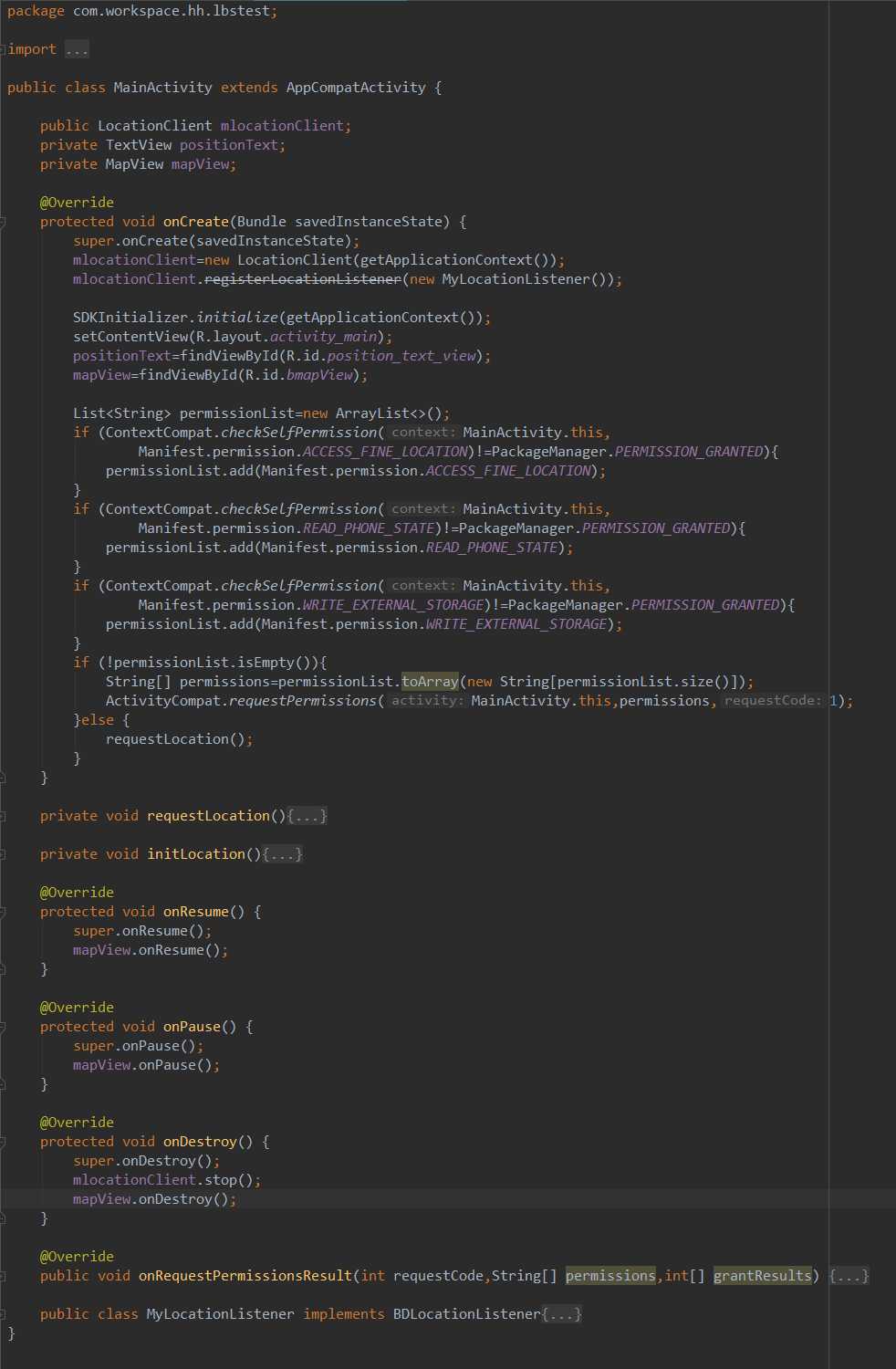The image size is (896, 1369).
Task: Click positionText in the TextView field declaration
Action: pyautogui.click(x=228, y=145)
